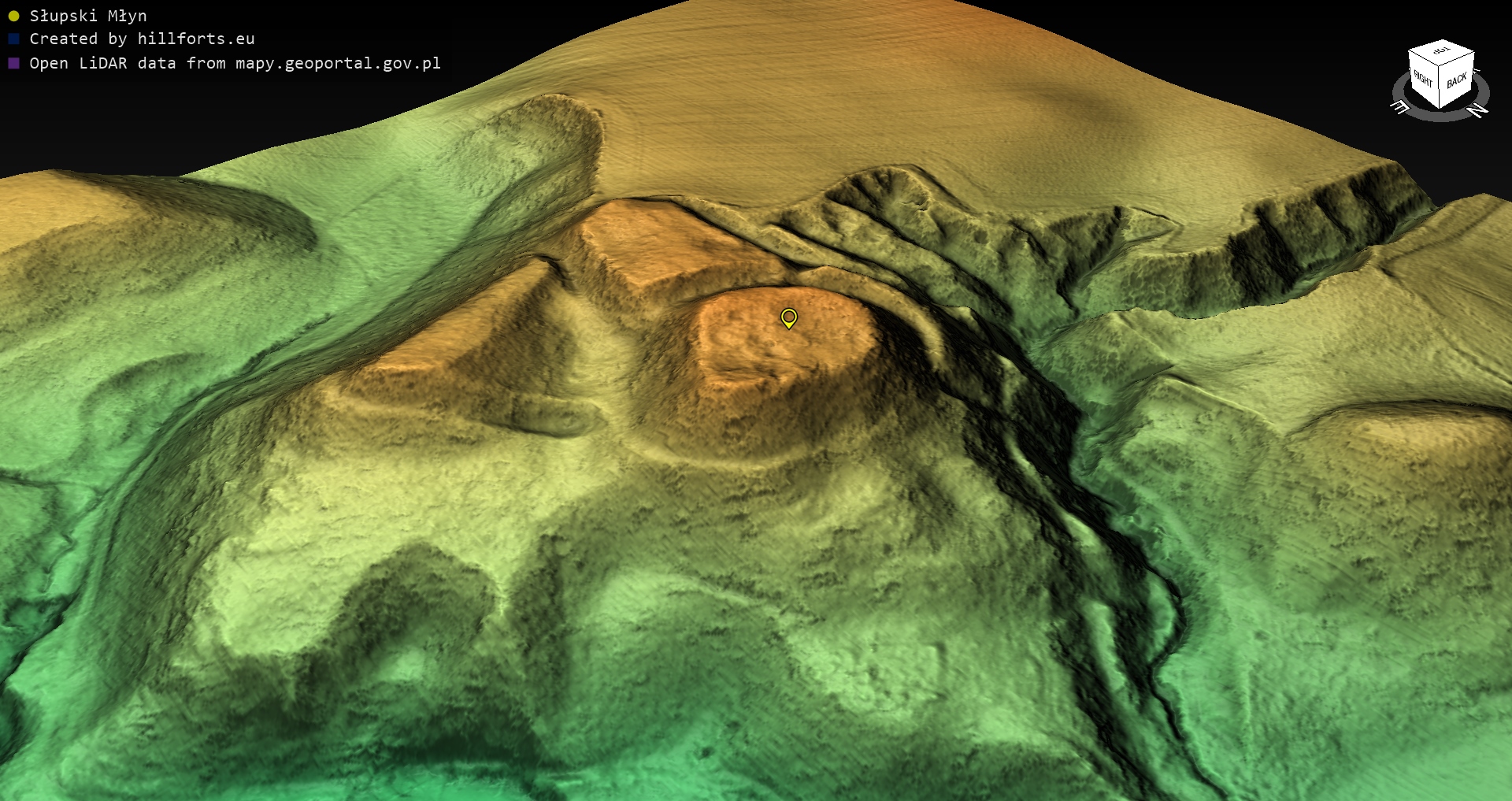Click cube edge between TOP and RIGHT faces

point(1424,60)
